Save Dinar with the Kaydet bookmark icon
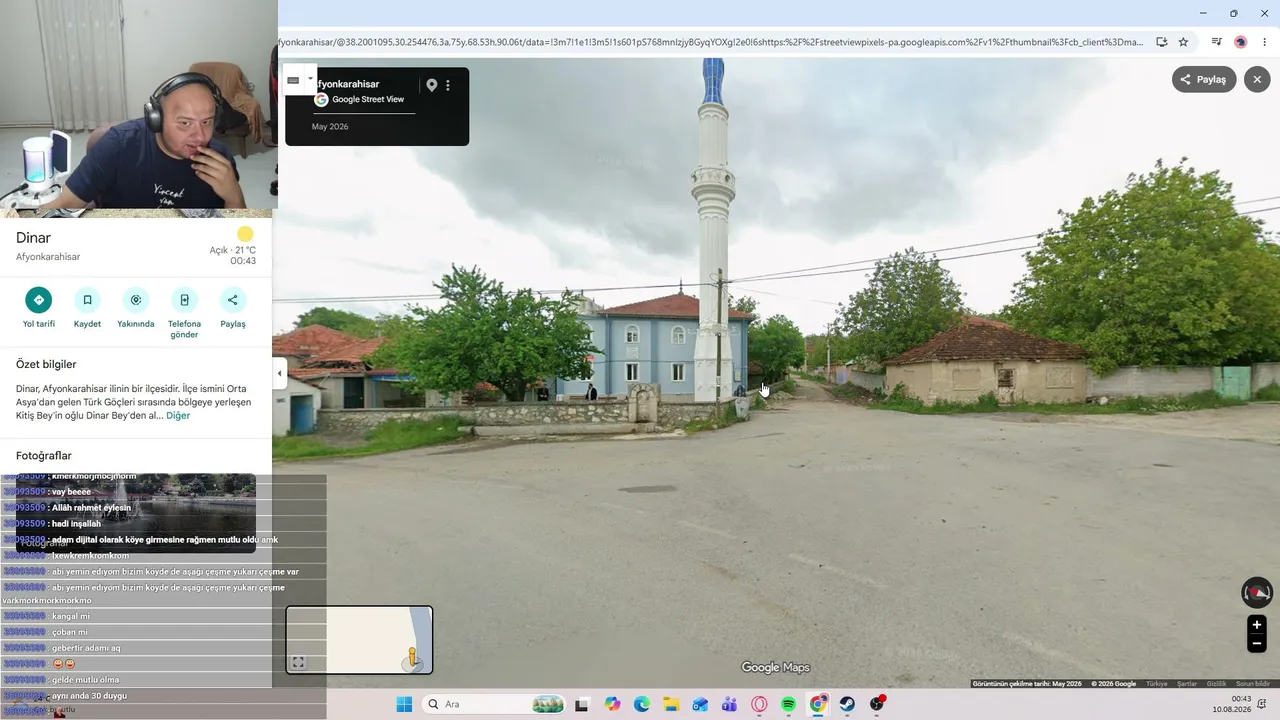The image size is (1280, 720). click(87, 300)
